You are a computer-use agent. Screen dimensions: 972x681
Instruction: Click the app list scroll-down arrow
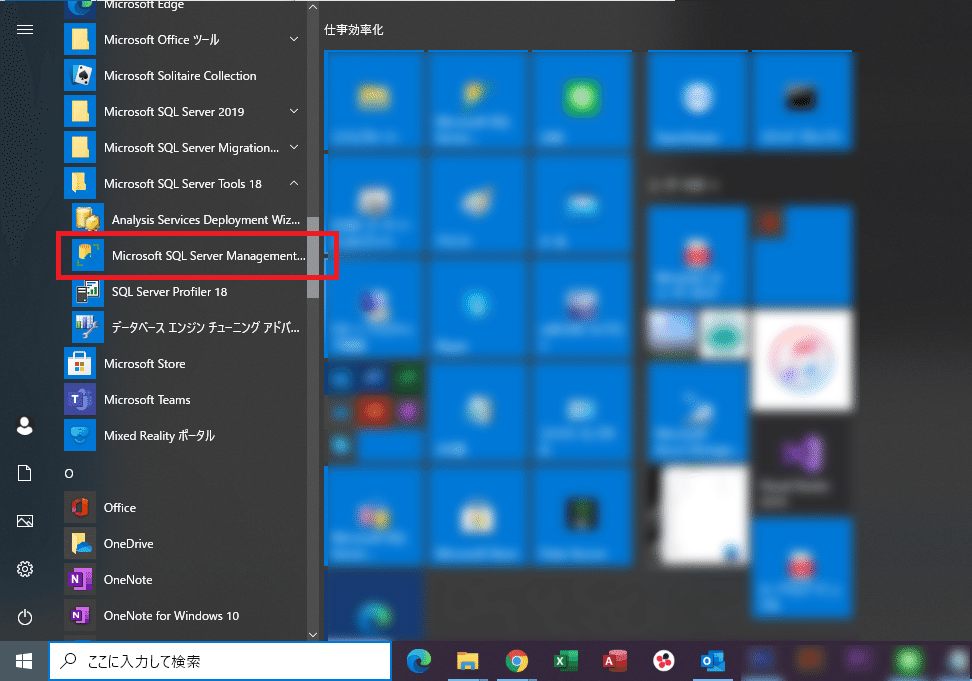click(313, 634)
